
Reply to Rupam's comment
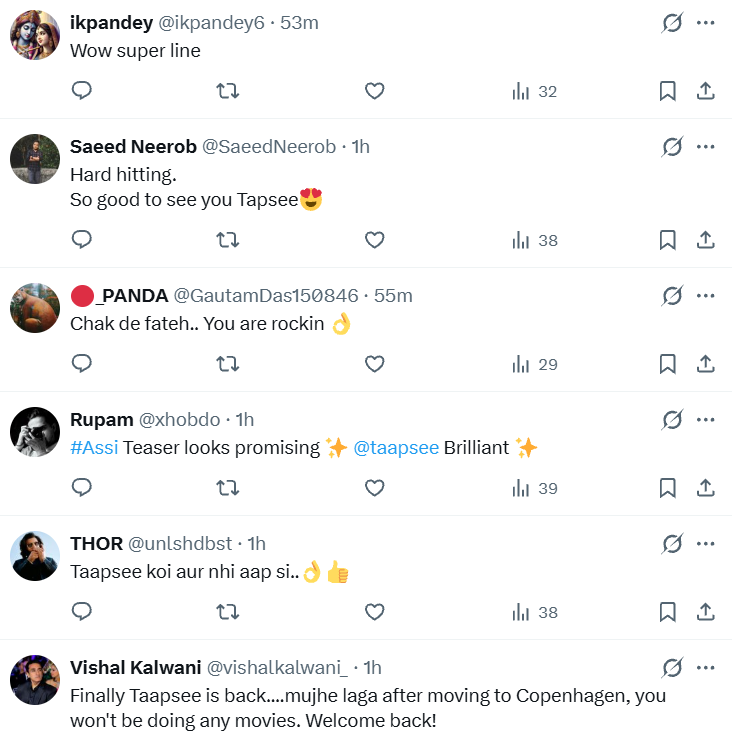[82, 488]
